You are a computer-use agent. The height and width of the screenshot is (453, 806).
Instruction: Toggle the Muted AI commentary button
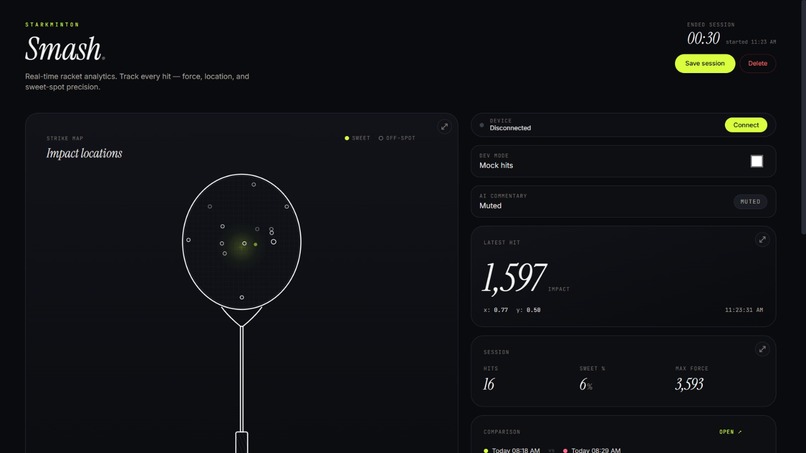pos(750,202)
